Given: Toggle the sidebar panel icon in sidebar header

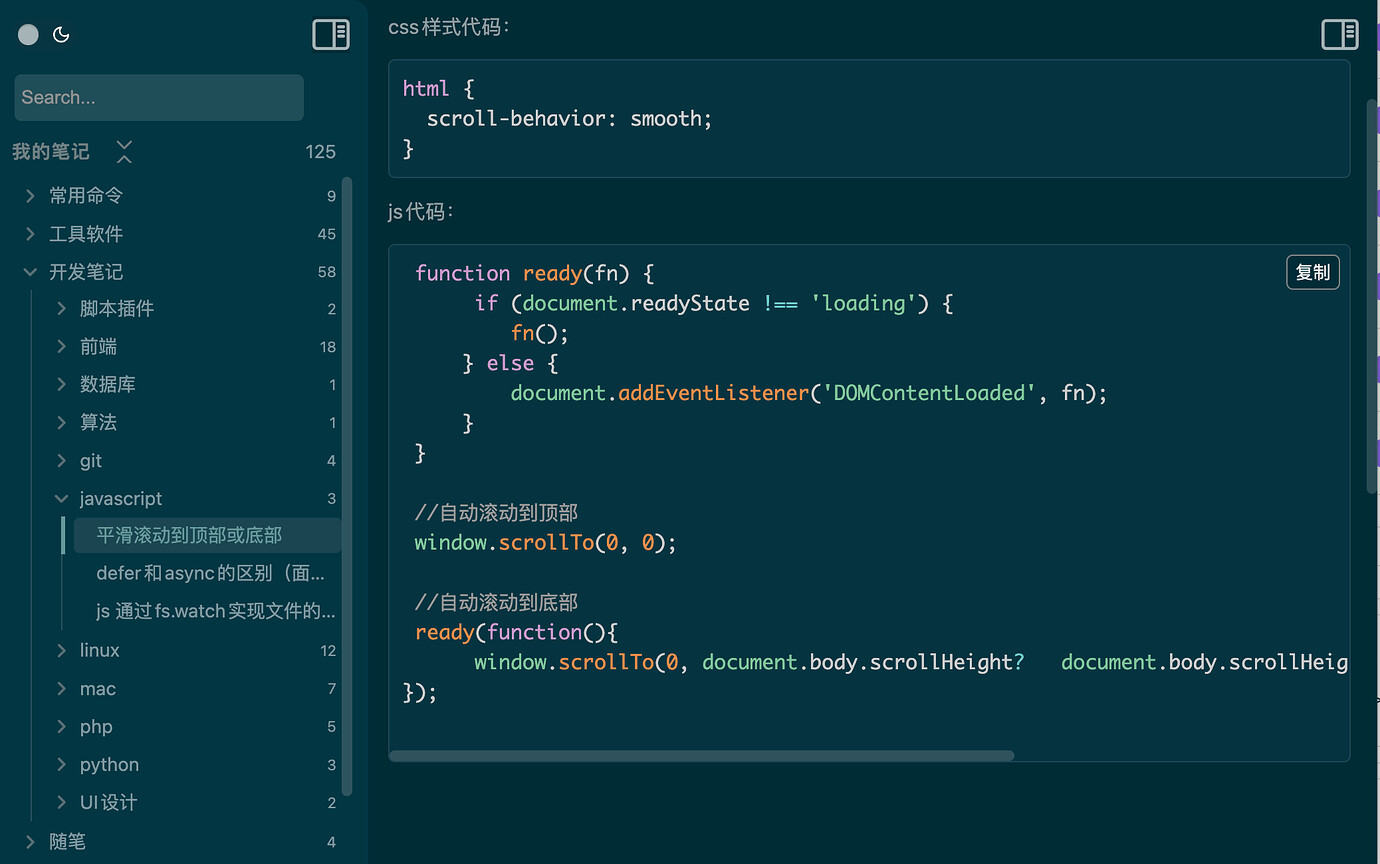Looking at the screenshot, I should pyautogui.click(x=331, y=34).
